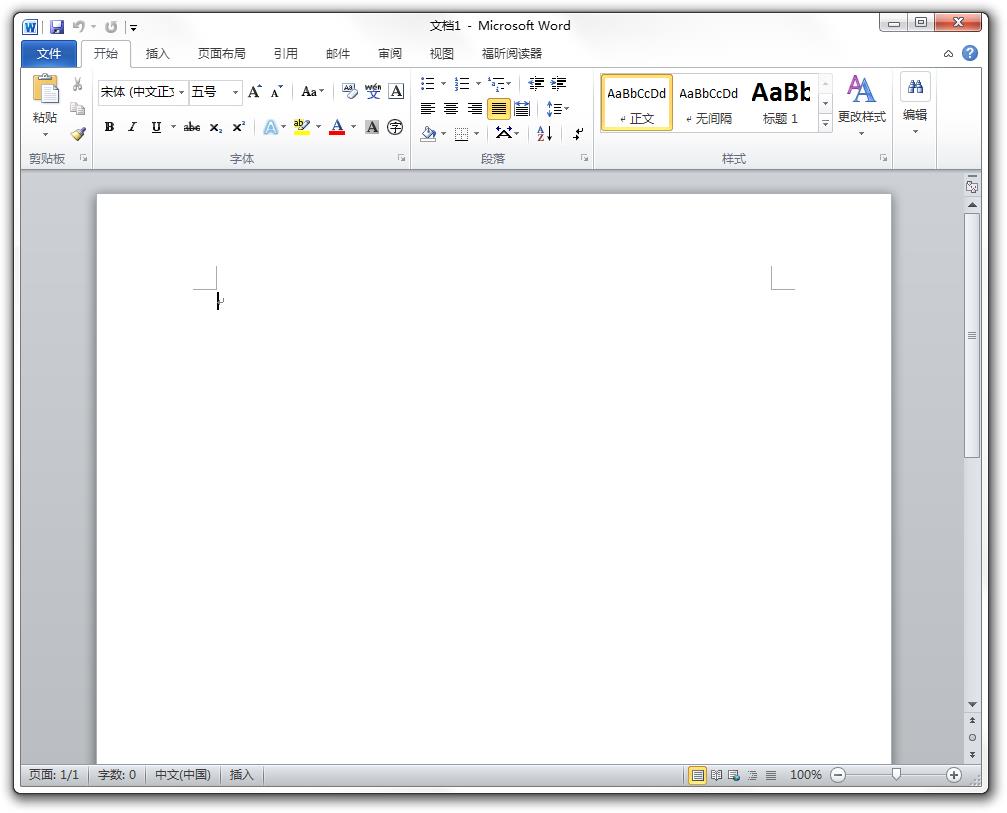Expand the styles gallery more arrow

coord(825,123)
